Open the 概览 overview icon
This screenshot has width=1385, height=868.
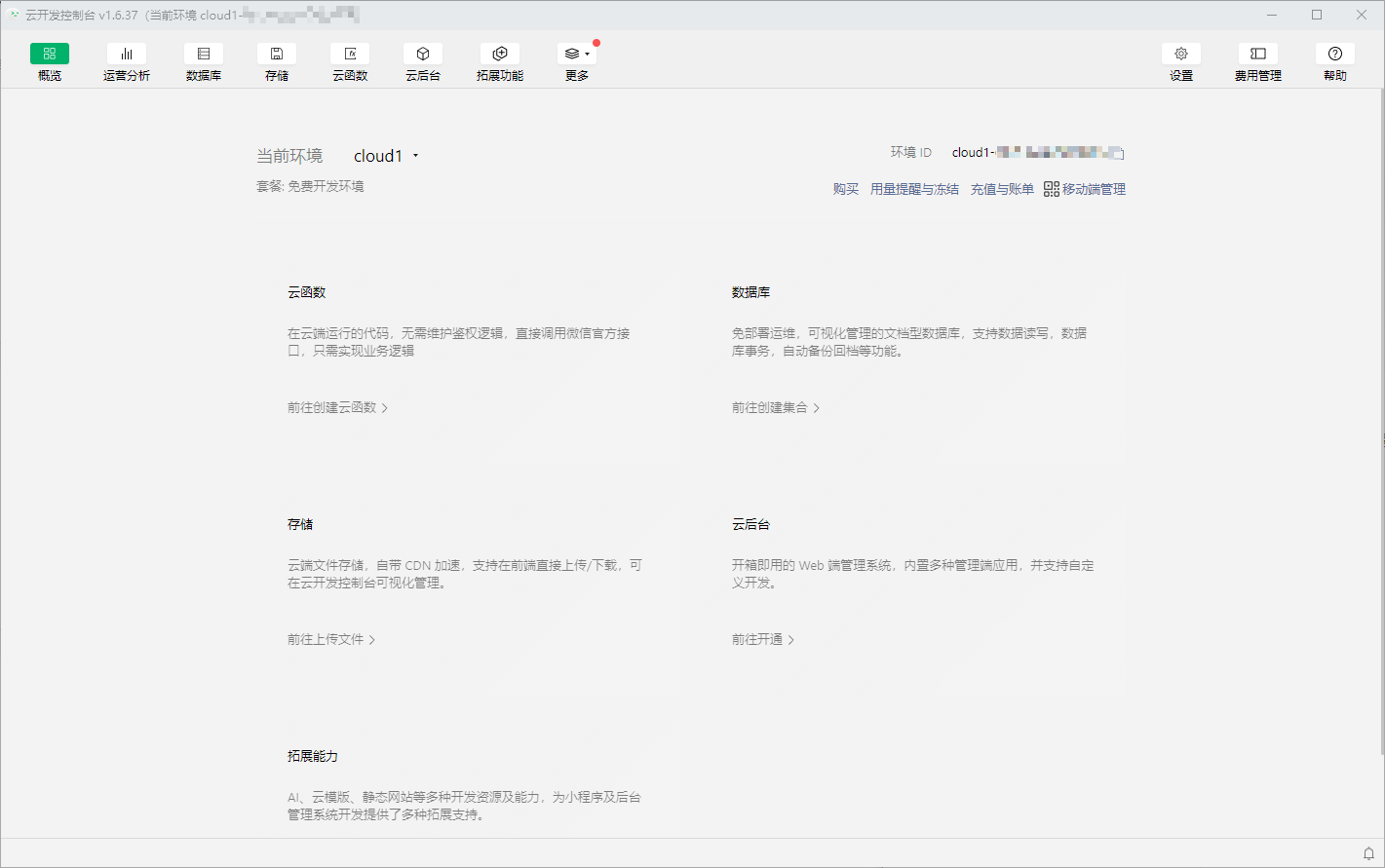[50, 54]
